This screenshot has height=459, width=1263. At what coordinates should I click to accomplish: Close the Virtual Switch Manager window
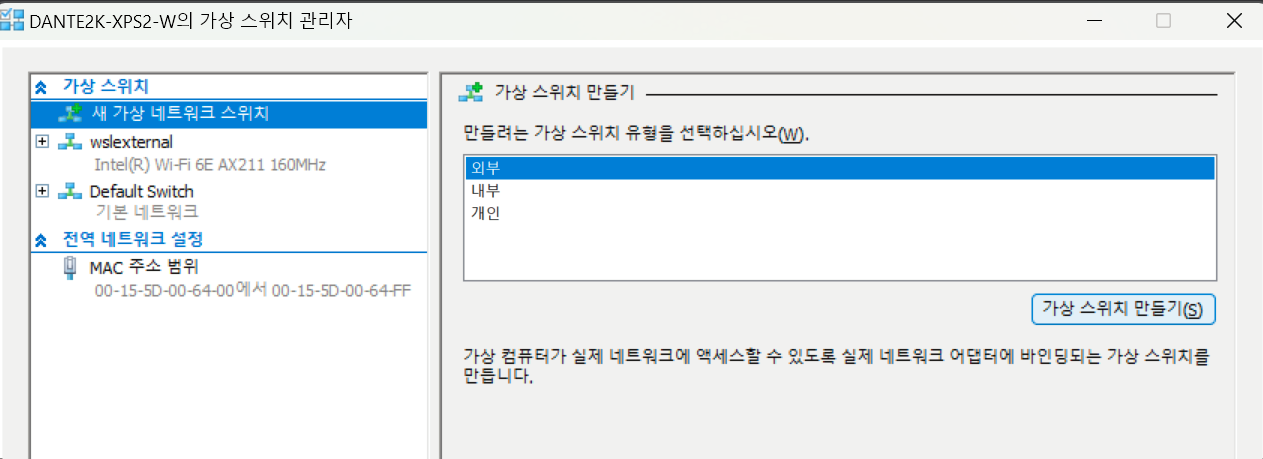1233,20
